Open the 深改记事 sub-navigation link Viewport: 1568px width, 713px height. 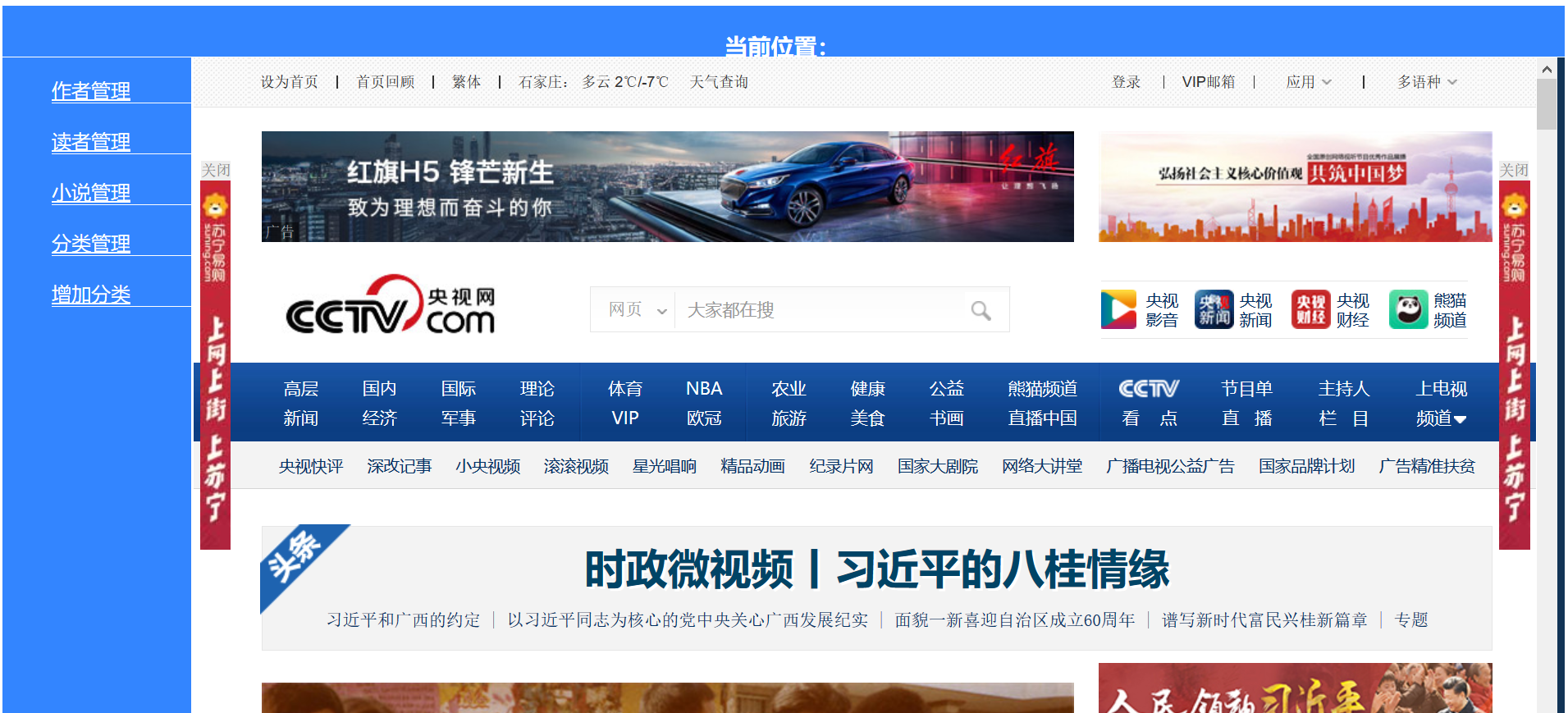(x=400, y=466)
